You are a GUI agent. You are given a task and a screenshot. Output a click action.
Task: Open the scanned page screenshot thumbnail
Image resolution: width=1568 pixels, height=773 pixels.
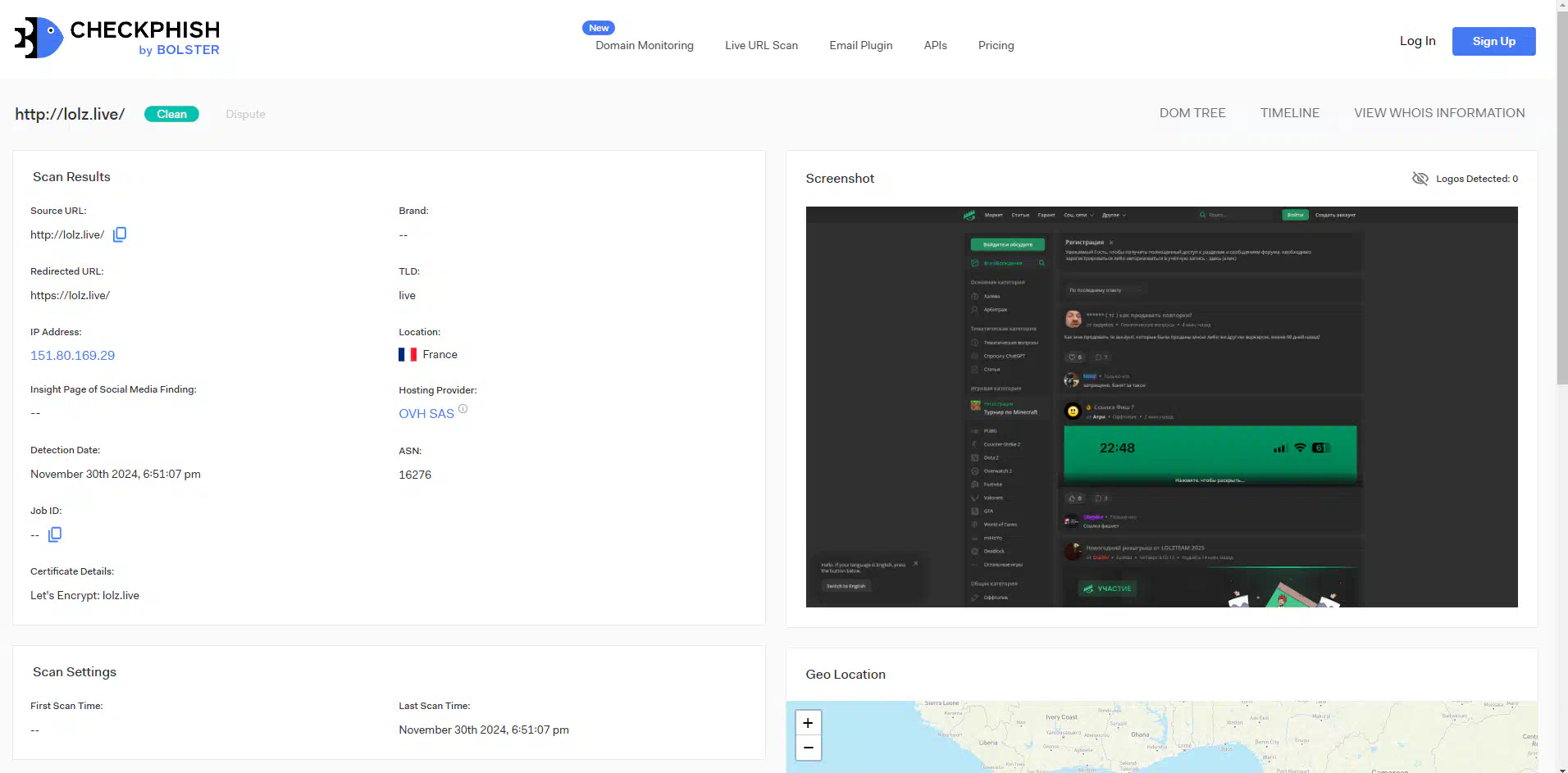point(1161,407)
